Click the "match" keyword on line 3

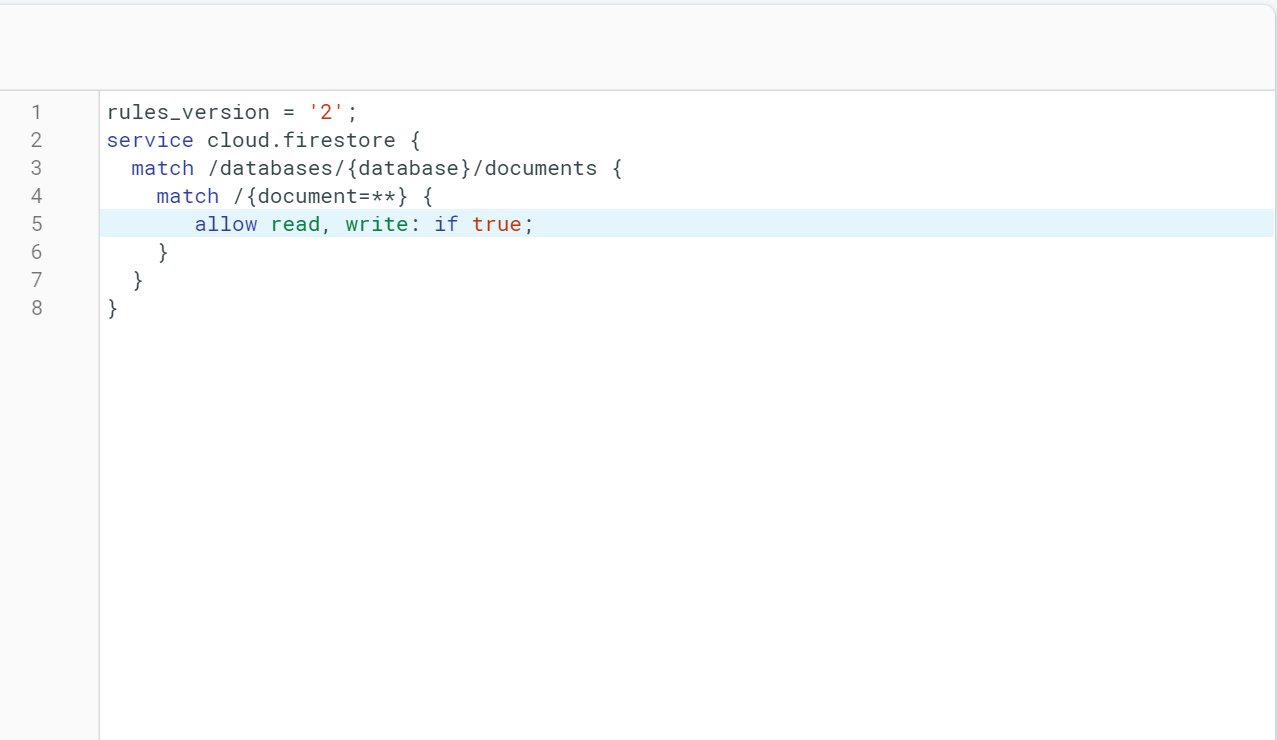(x=163, y=168)
